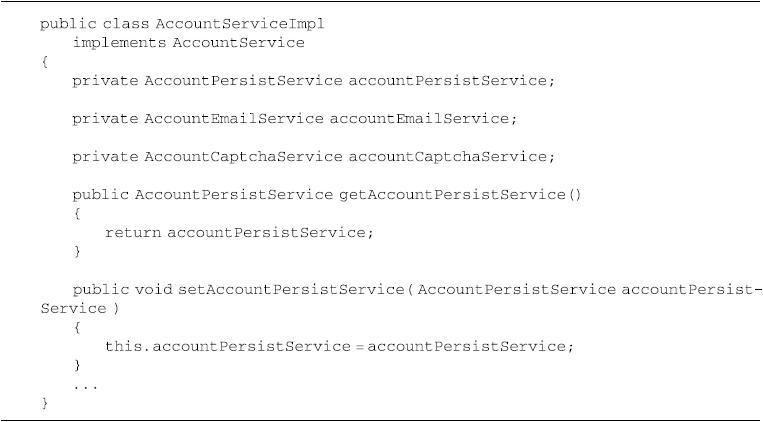This screenshot has width=763, height=422.
Task: Click accountPersistService in the return statement
Action: point(268,233)
